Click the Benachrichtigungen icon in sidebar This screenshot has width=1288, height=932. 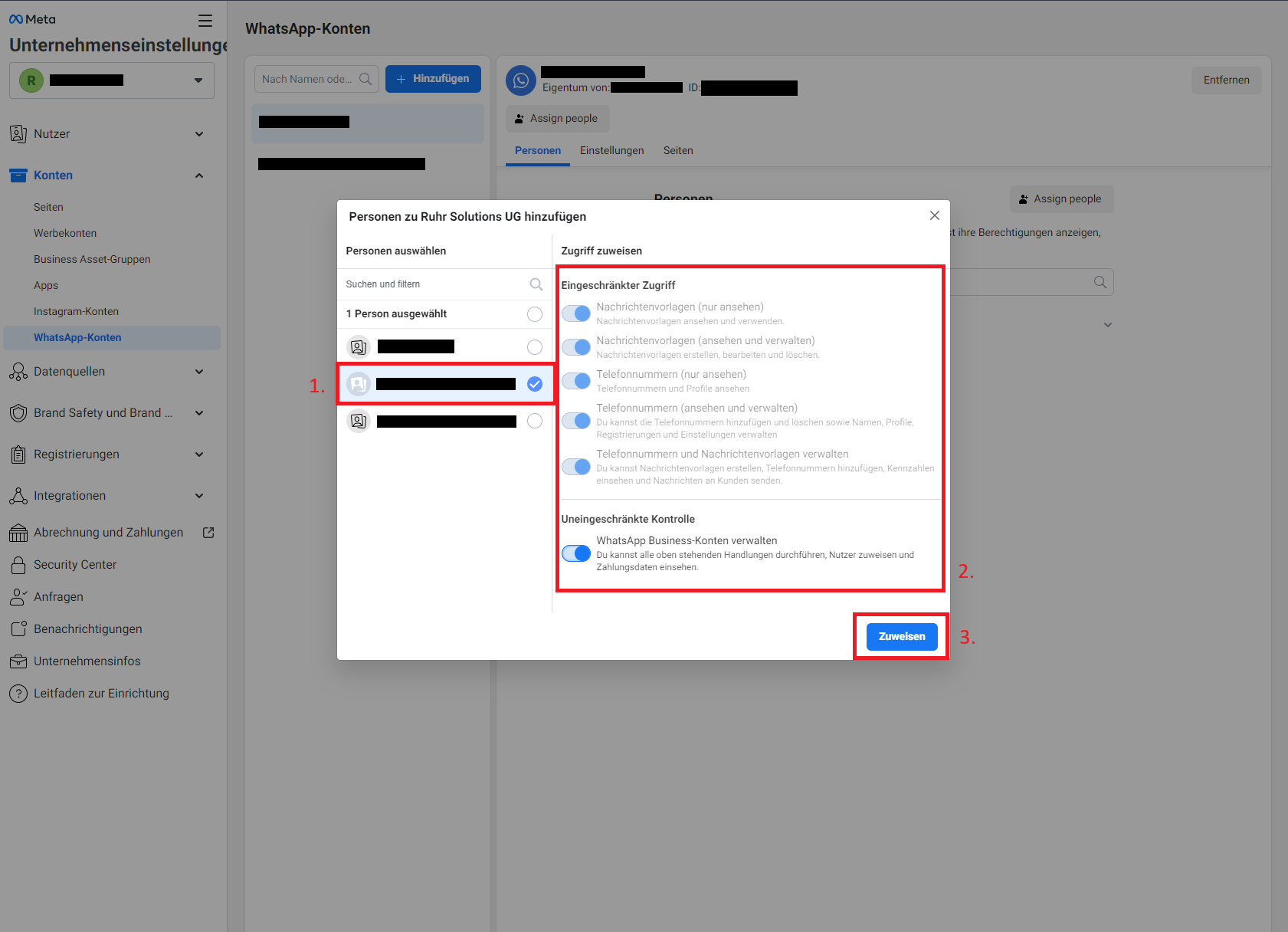(18, 629)
